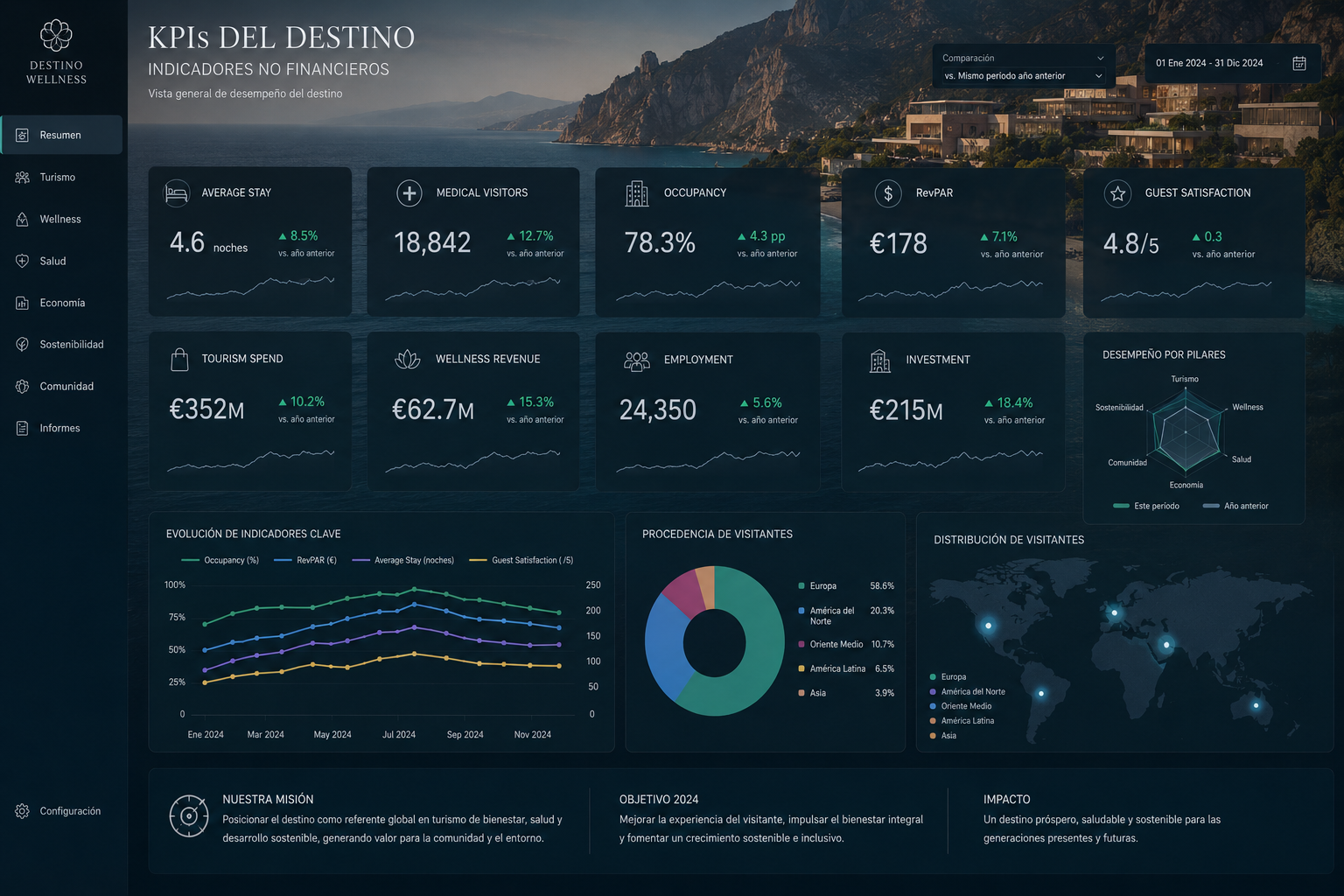The height and width of the screenshot is (896, 1344).
Task: Click the Guest Satisfaction value 4.8/5
Action: (1130, 243)
